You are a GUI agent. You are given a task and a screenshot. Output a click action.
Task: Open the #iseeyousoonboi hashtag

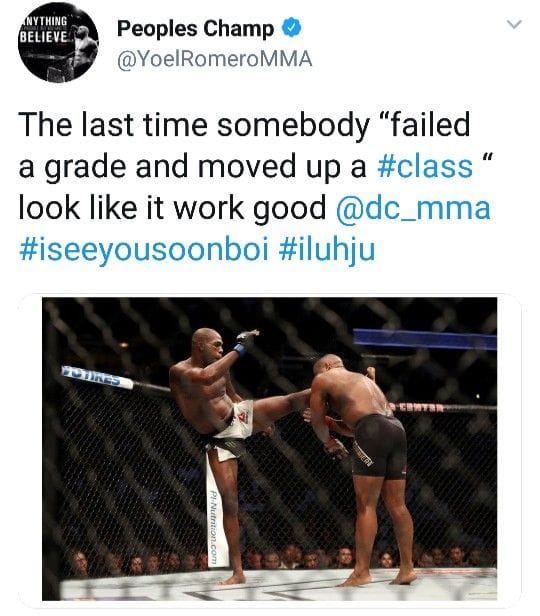144,250
